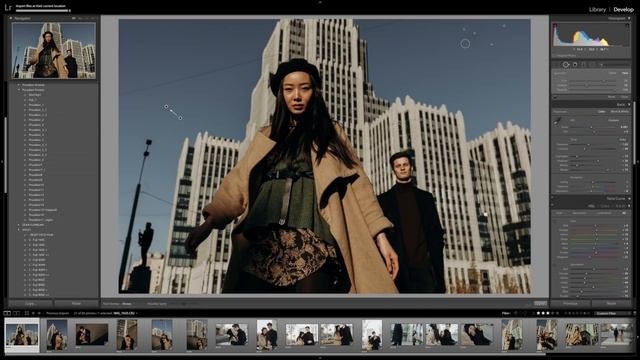Toggle histogram shadow clipping indicator
This screenshot has height=360, width=640.
555,26
